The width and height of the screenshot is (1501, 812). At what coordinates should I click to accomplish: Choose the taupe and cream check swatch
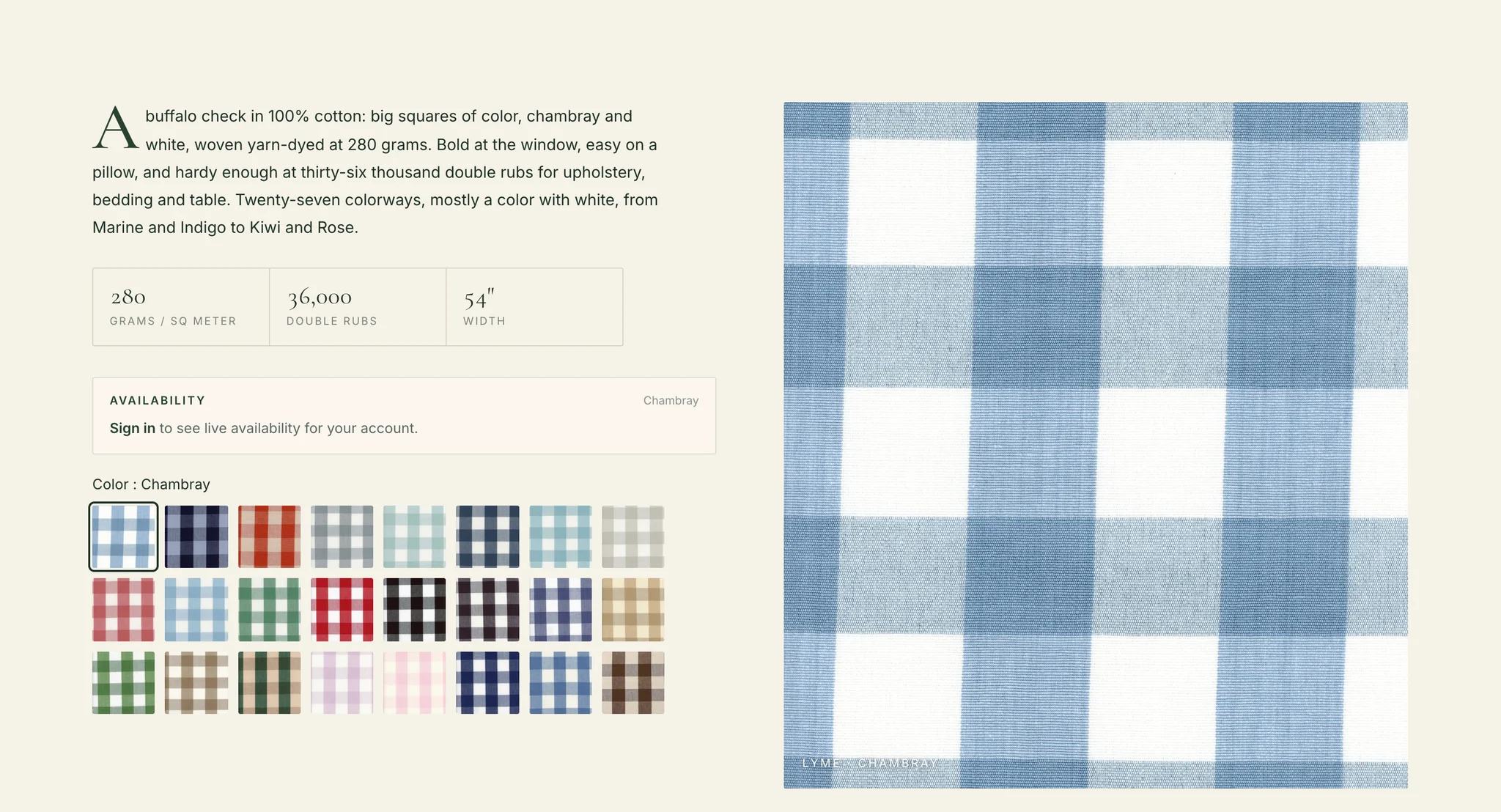pyautogui.click(x=196, y=682)
